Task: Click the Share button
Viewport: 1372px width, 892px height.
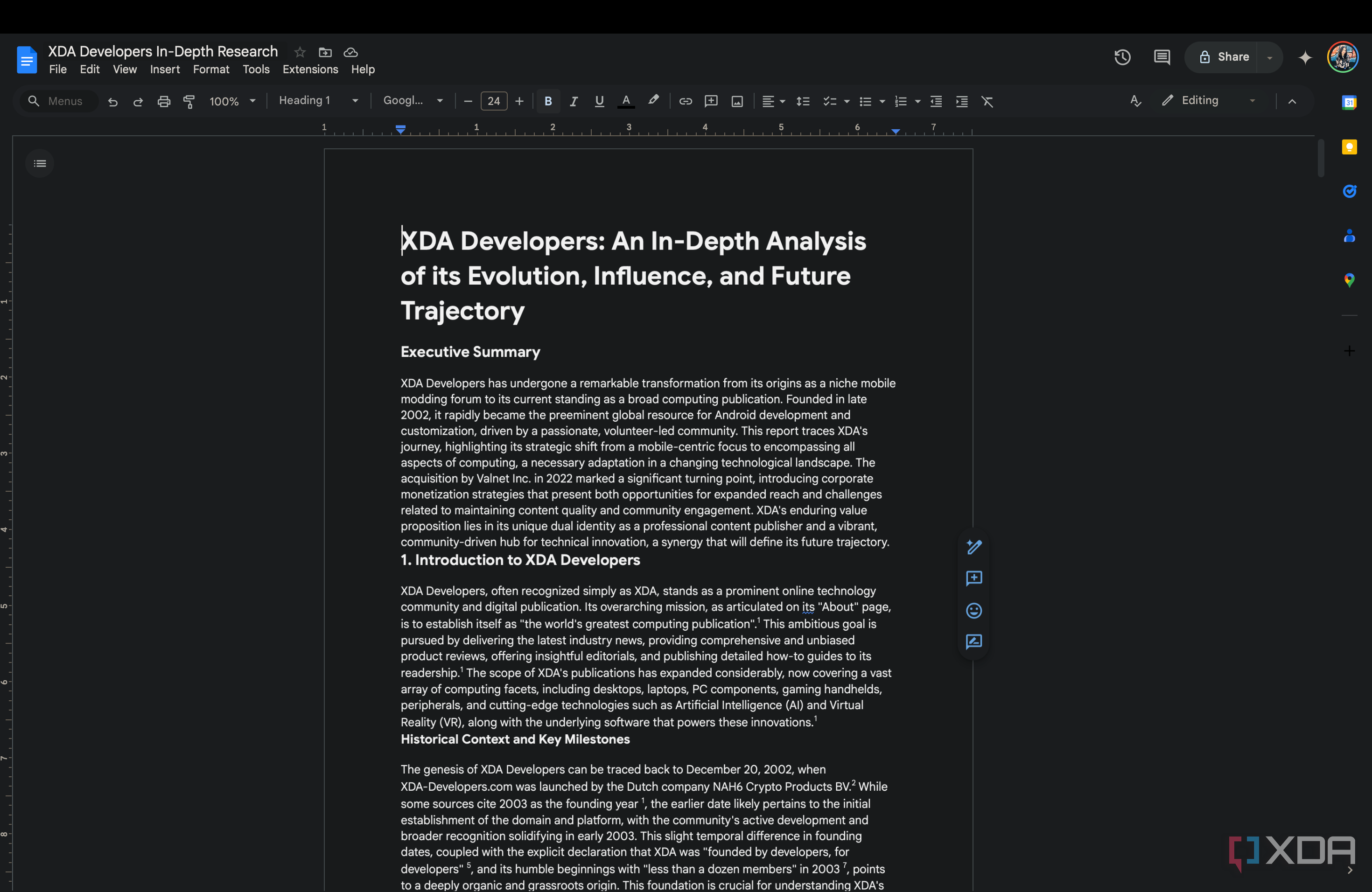Action: click(x=1223, y=57)
